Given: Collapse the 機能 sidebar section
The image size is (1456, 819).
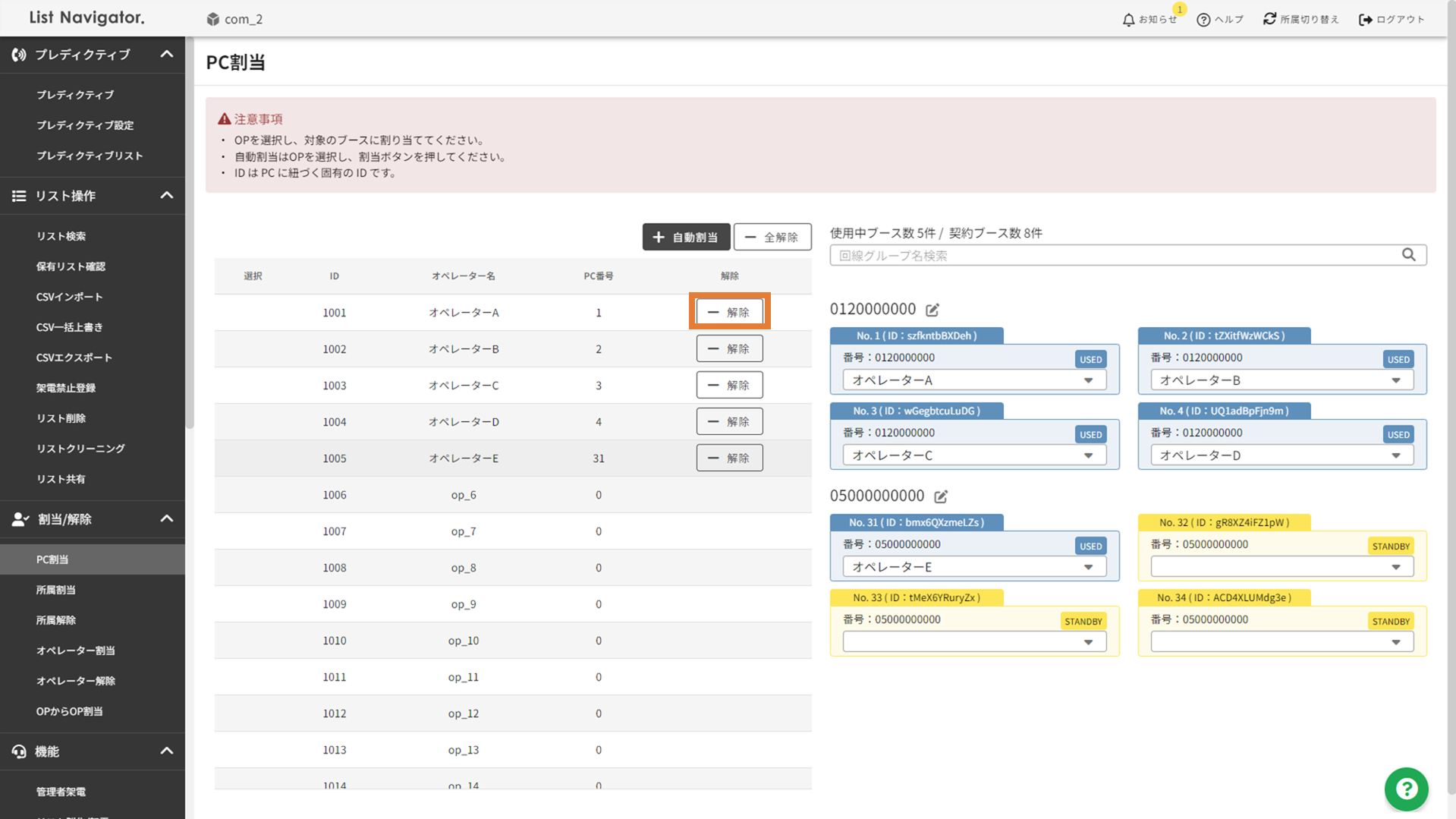Looking at the screenshot, I should pyautogui.click(x=167, y=751).
